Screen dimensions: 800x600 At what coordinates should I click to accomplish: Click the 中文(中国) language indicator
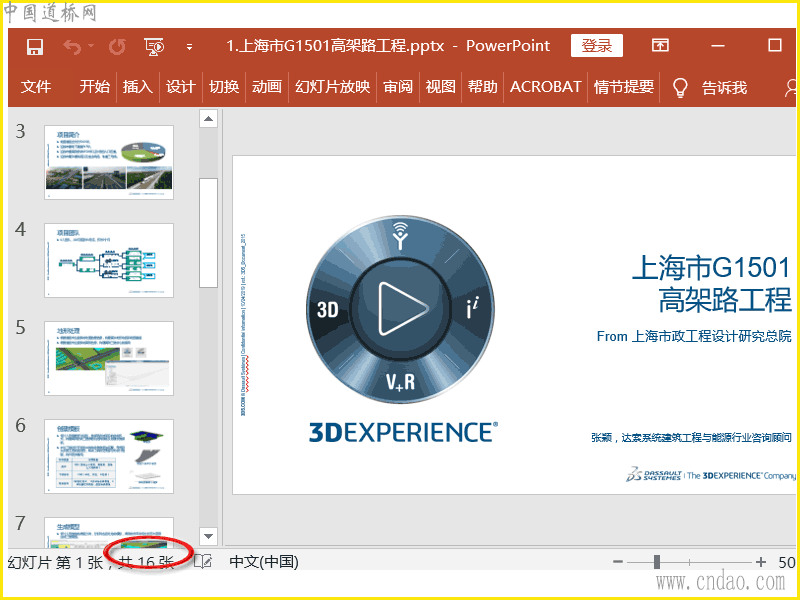click(264, 562)
